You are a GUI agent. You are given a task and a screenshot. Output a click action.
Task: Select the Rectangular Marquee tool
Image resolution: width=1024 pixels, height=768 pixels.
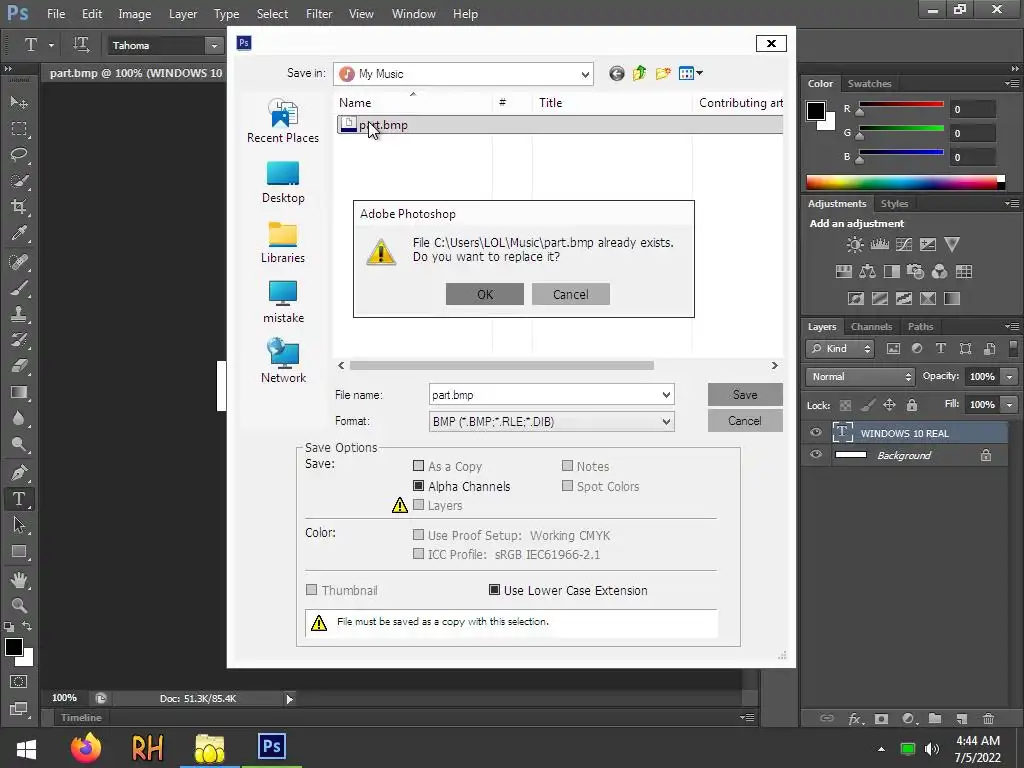[x=19, y=129]
